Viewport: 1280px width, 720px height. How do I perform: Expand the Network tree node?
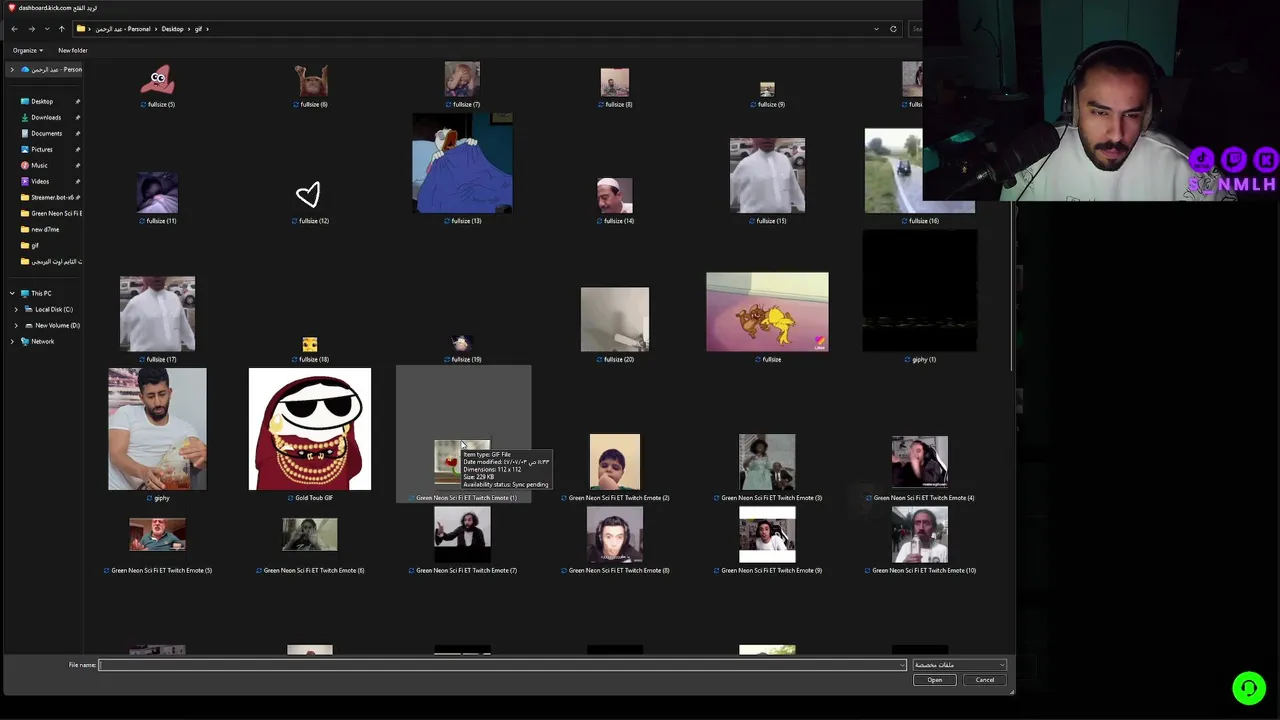click(x=12, y=341)
